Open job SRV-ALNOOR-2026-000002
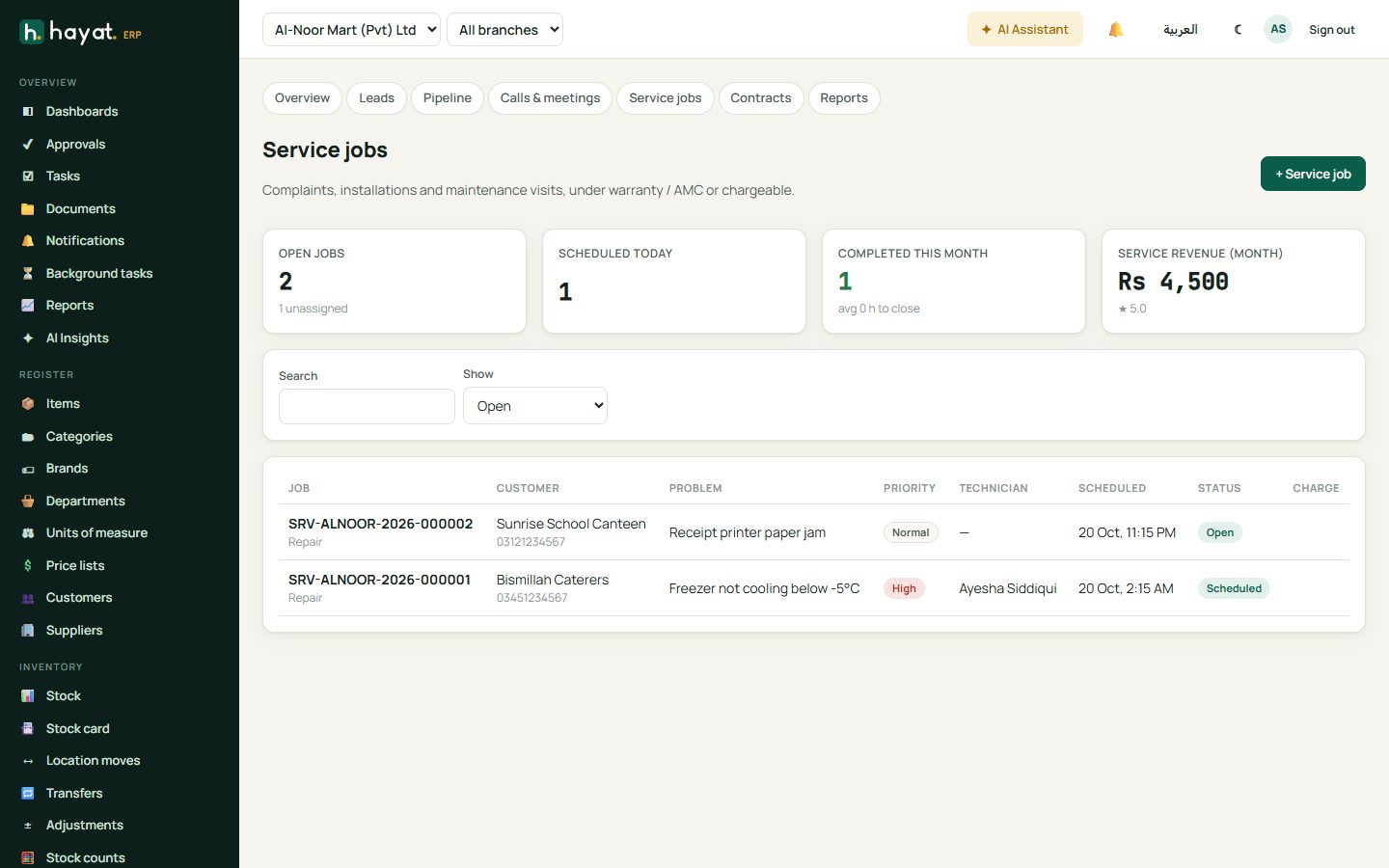Screen dimensions: 1389x868 click(380, 524)
